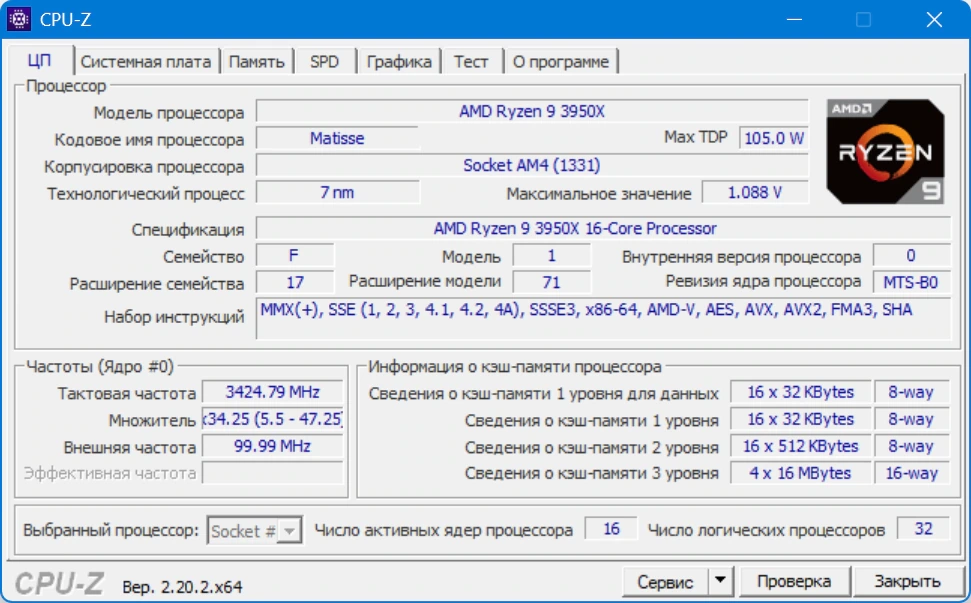Click the Расширение семейства value 17
Viewport: 971px width, 603px height.
coord(295,282)
